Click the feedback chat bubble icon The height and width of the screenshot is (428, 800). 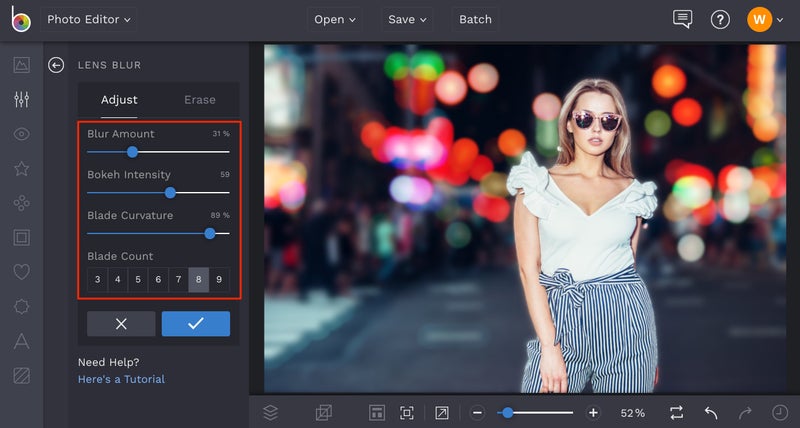[x=683, y=19]
